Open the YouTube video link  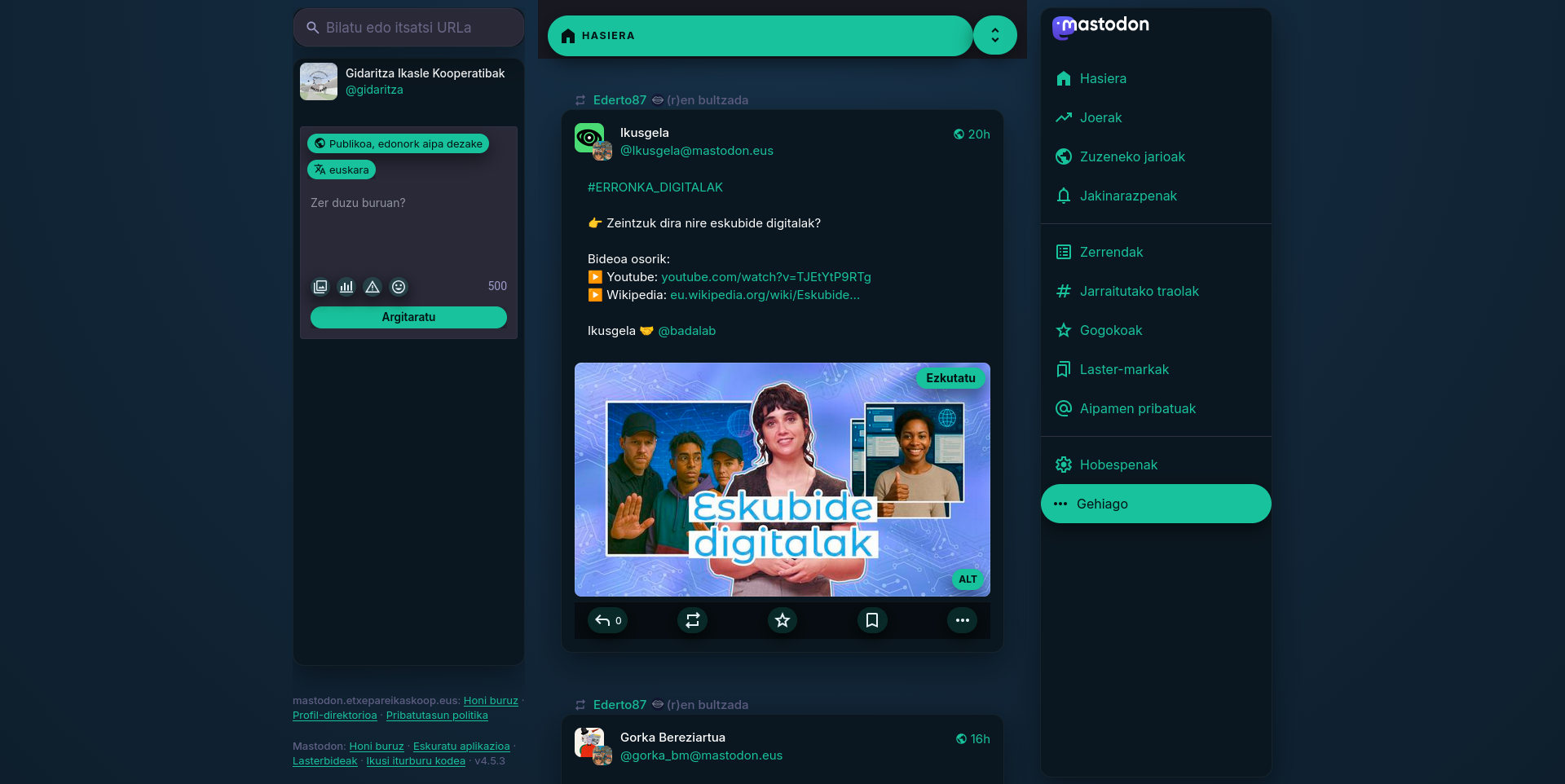(x=765, y=277)
